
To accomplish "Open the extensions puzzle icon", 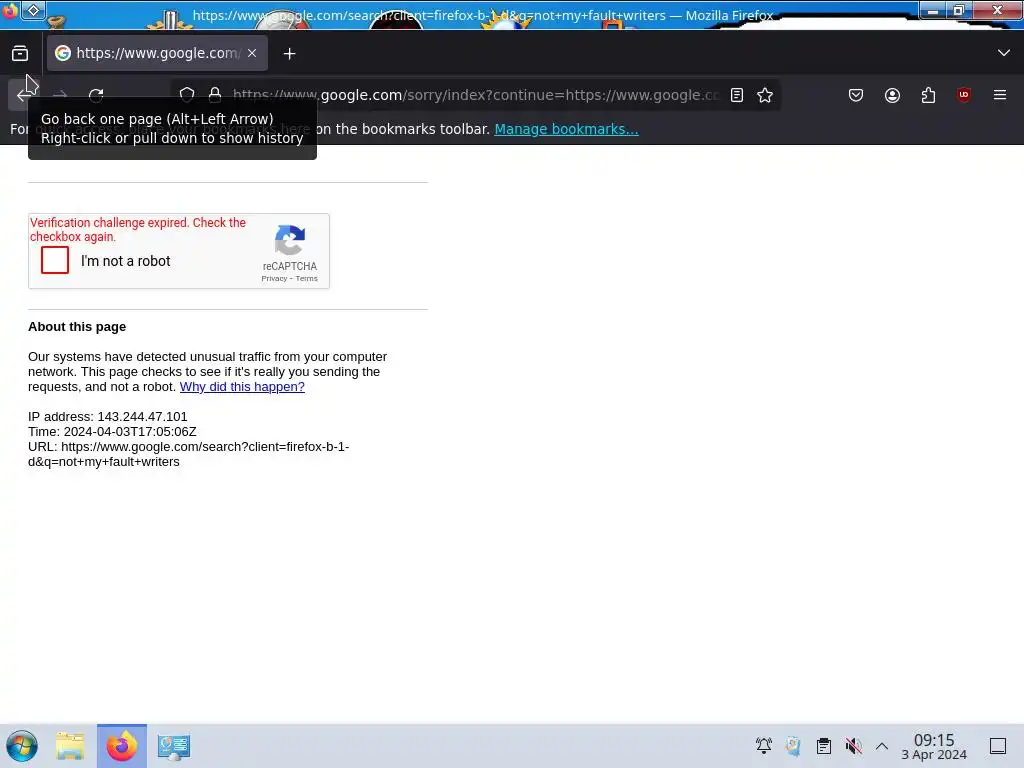I will click(x=928, y=95).
